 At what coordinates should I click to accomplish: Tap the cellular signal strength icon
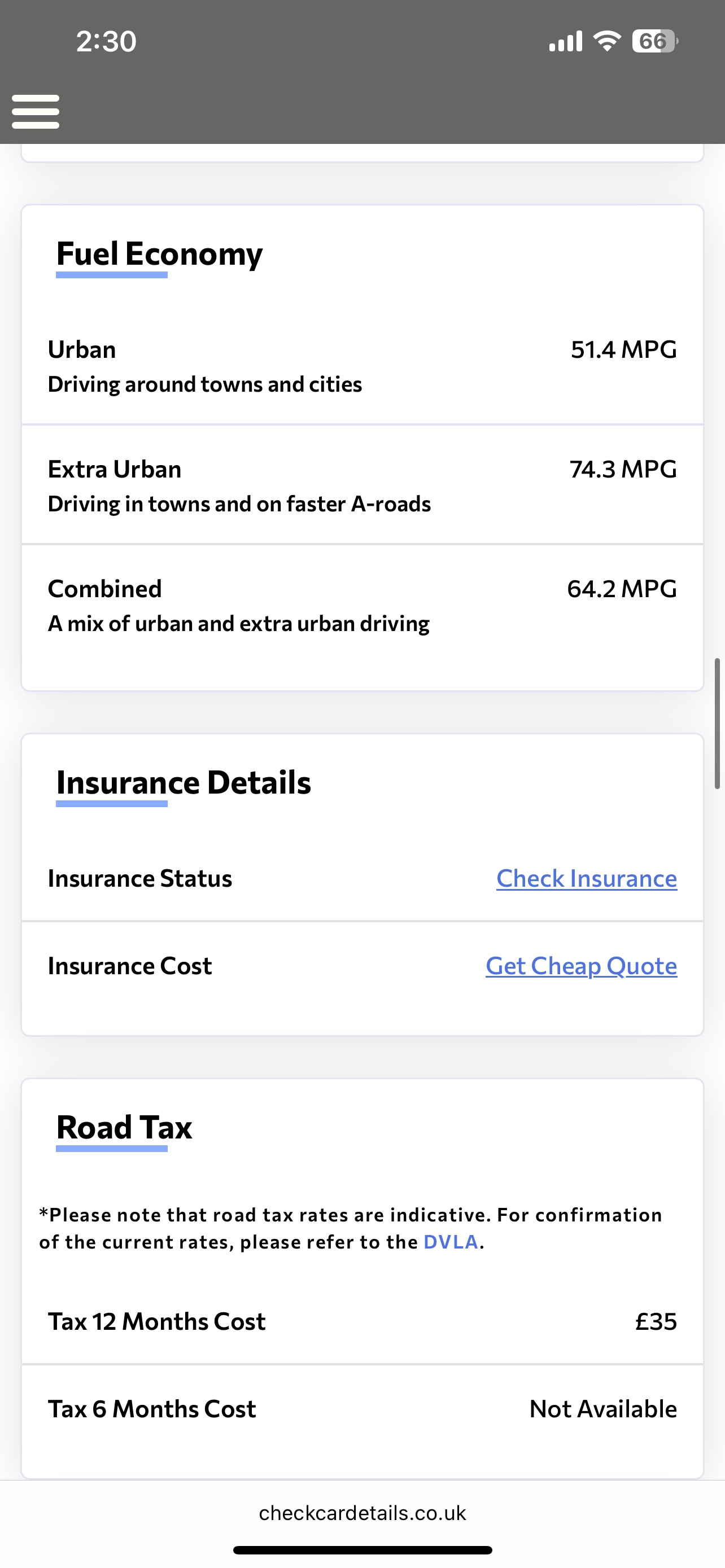[566, 41]
